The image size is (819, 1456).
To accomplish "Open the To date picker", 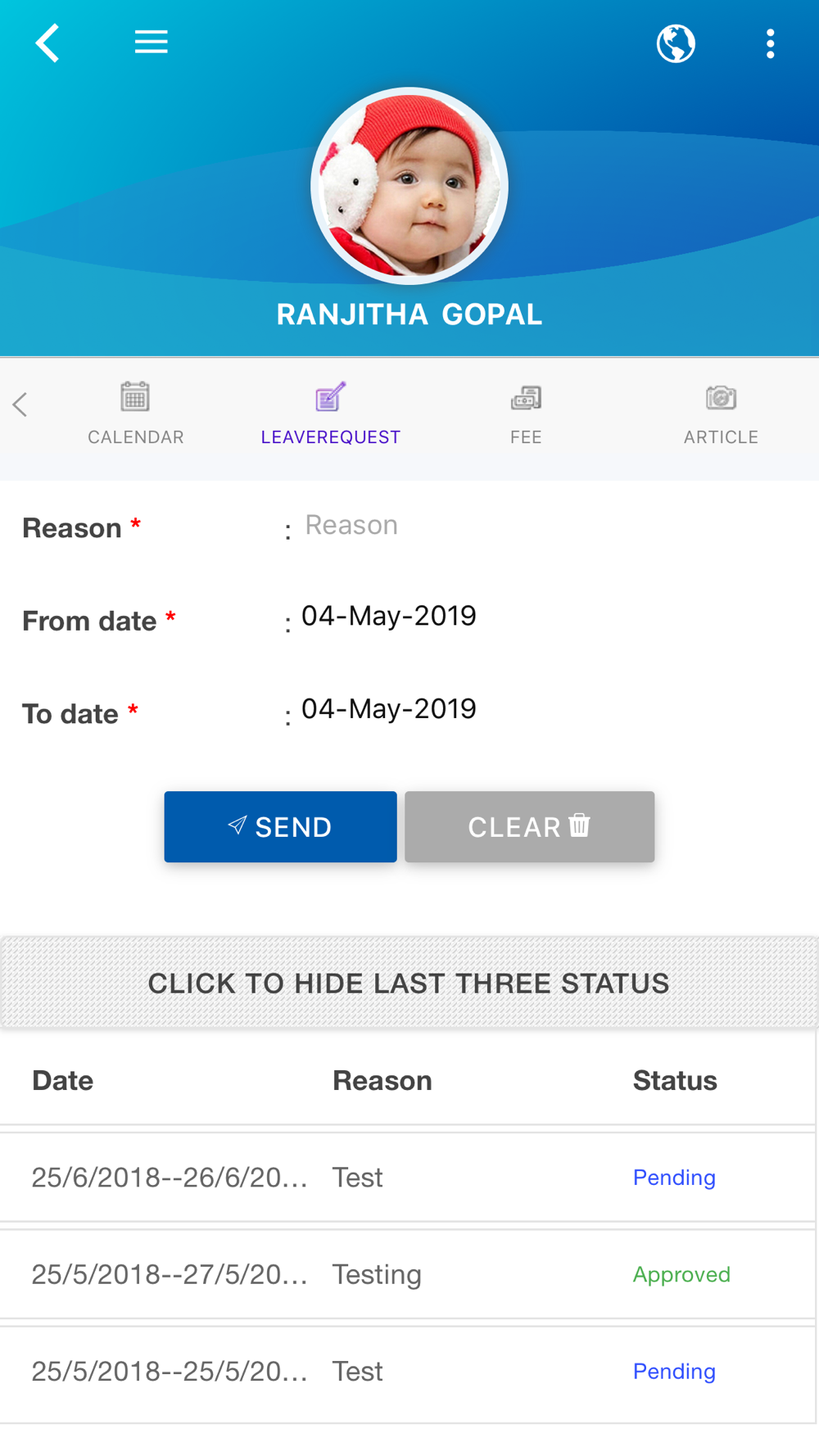I will click(389, 708).
